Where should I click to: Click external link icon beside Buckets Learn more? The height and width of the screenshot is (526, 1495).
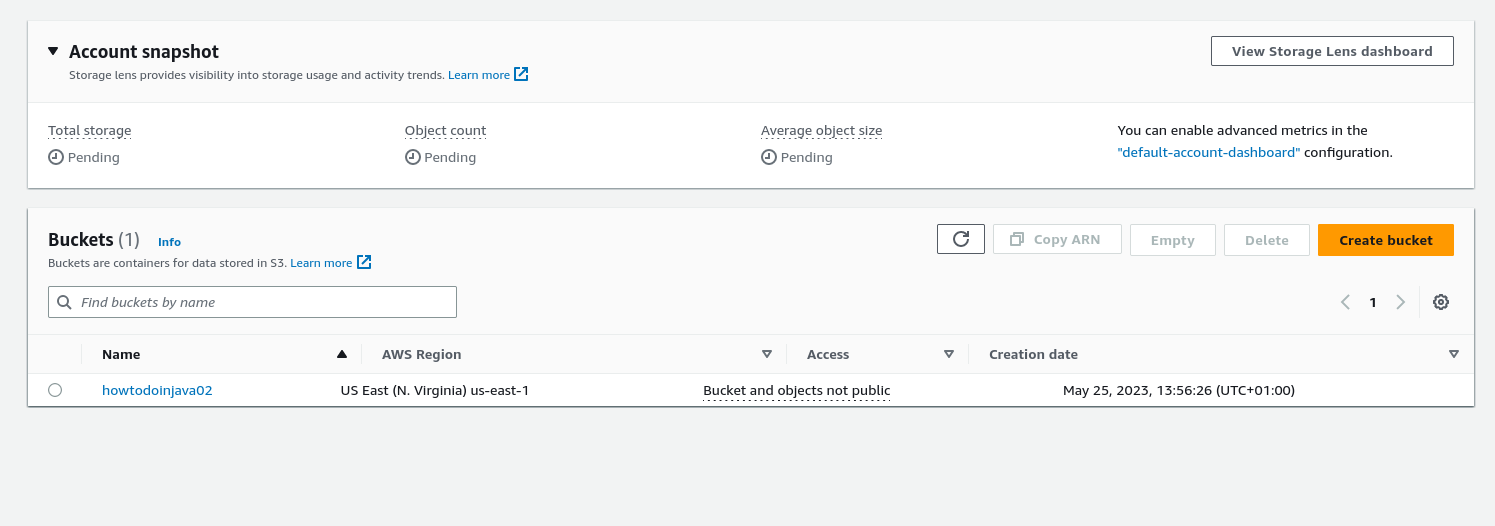tap(364, 262)
